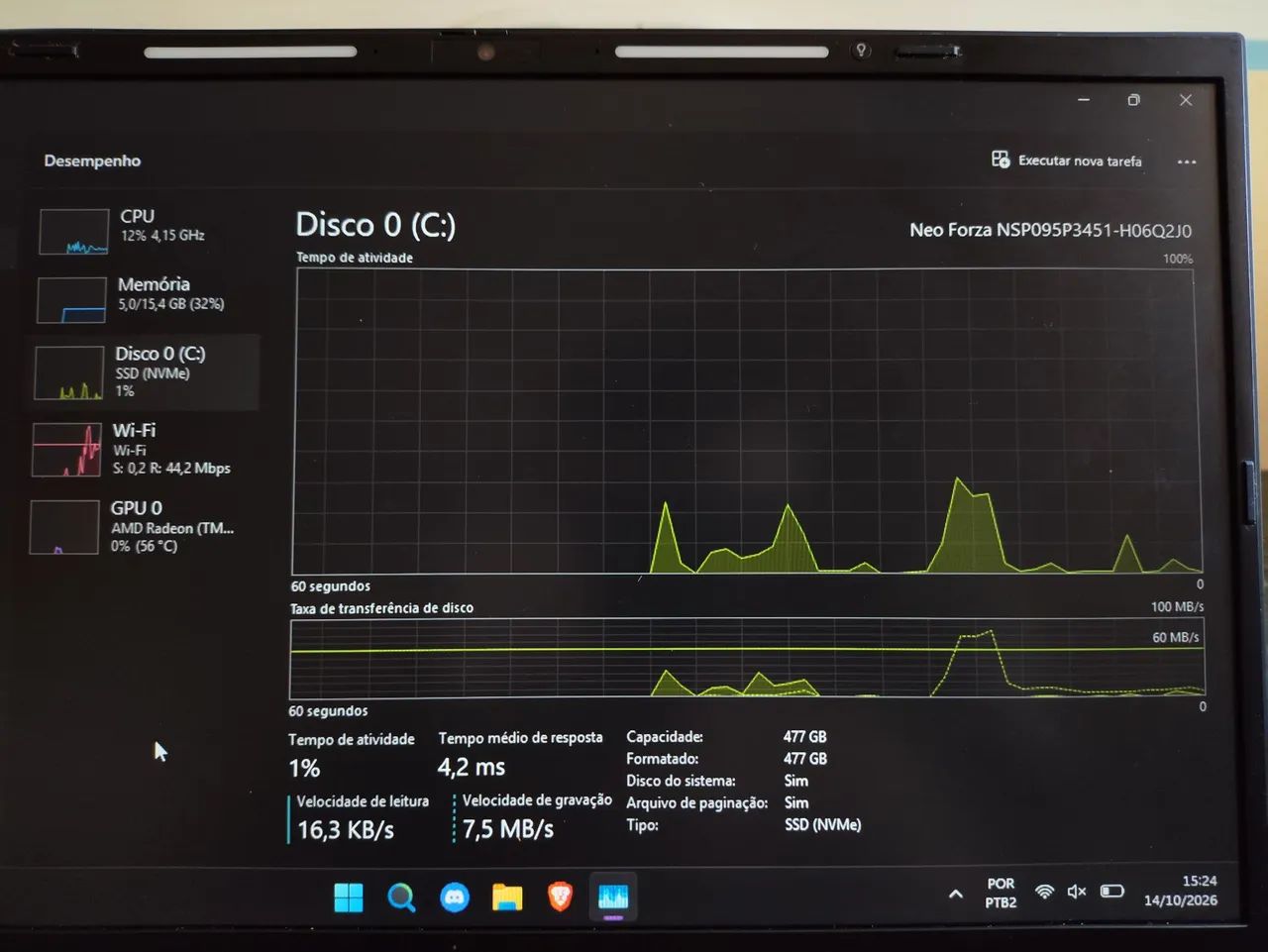Click the Wi-Fi mini graph thumbnail

coord(66,450)
